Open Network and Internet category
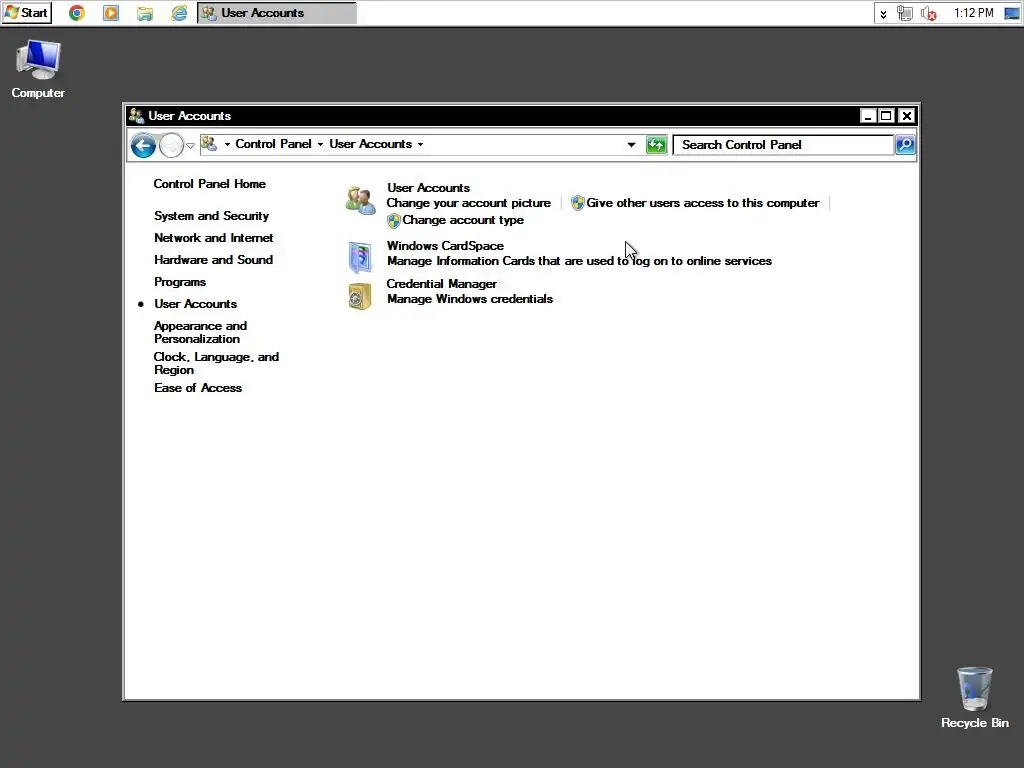The image size is (1024, 768). point(214,238)
